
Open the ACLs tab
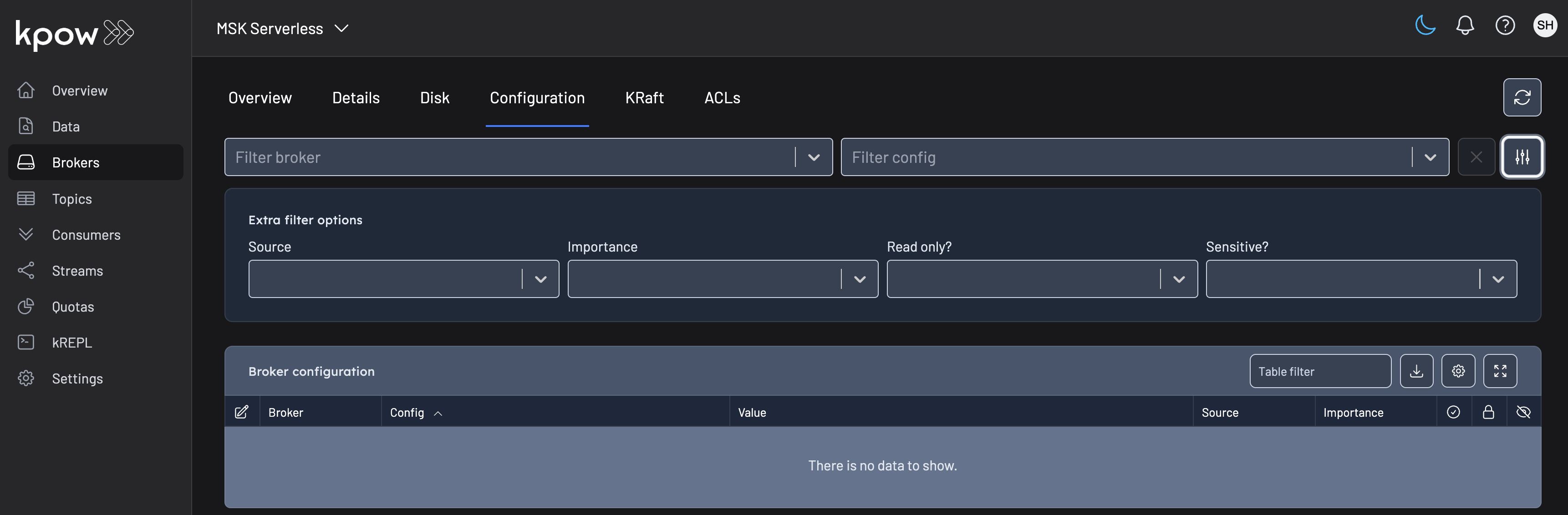pos(722,97)
